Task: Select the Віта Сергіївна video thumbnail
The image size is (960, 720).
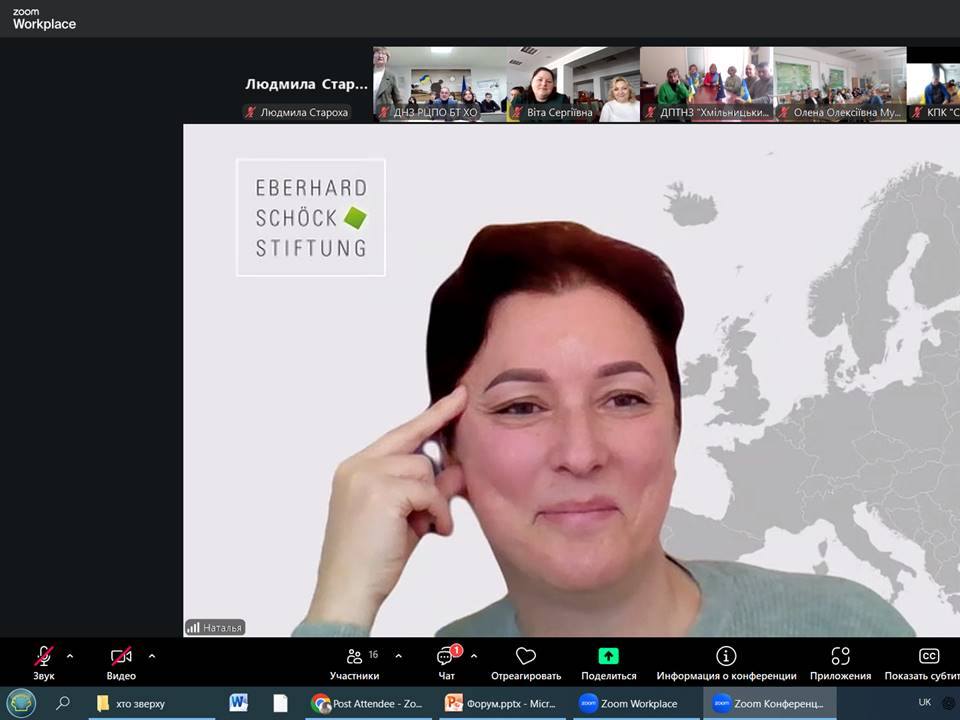Action: pos(572,84)
